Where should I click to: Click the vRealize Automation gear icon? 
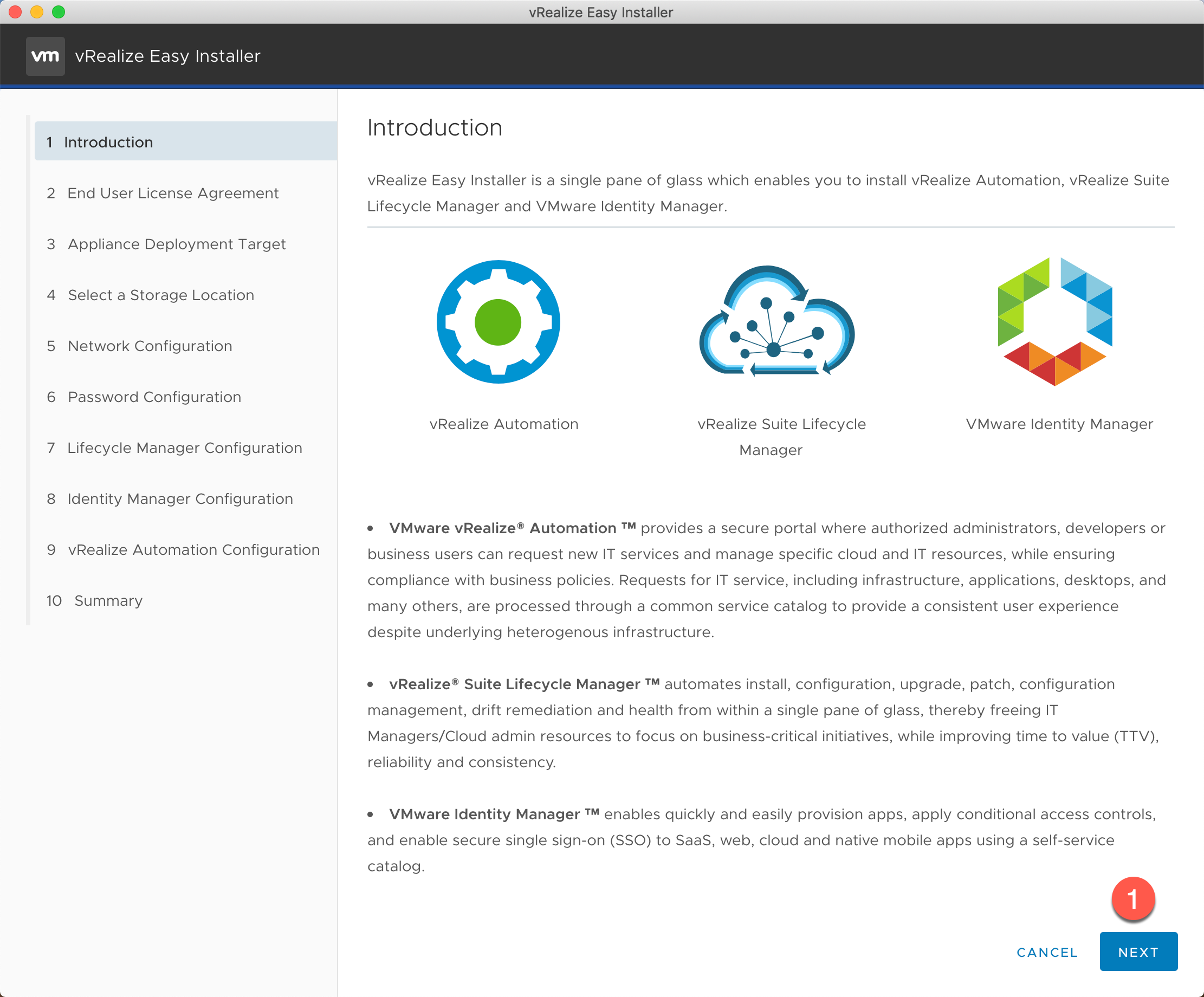(498, 322)
